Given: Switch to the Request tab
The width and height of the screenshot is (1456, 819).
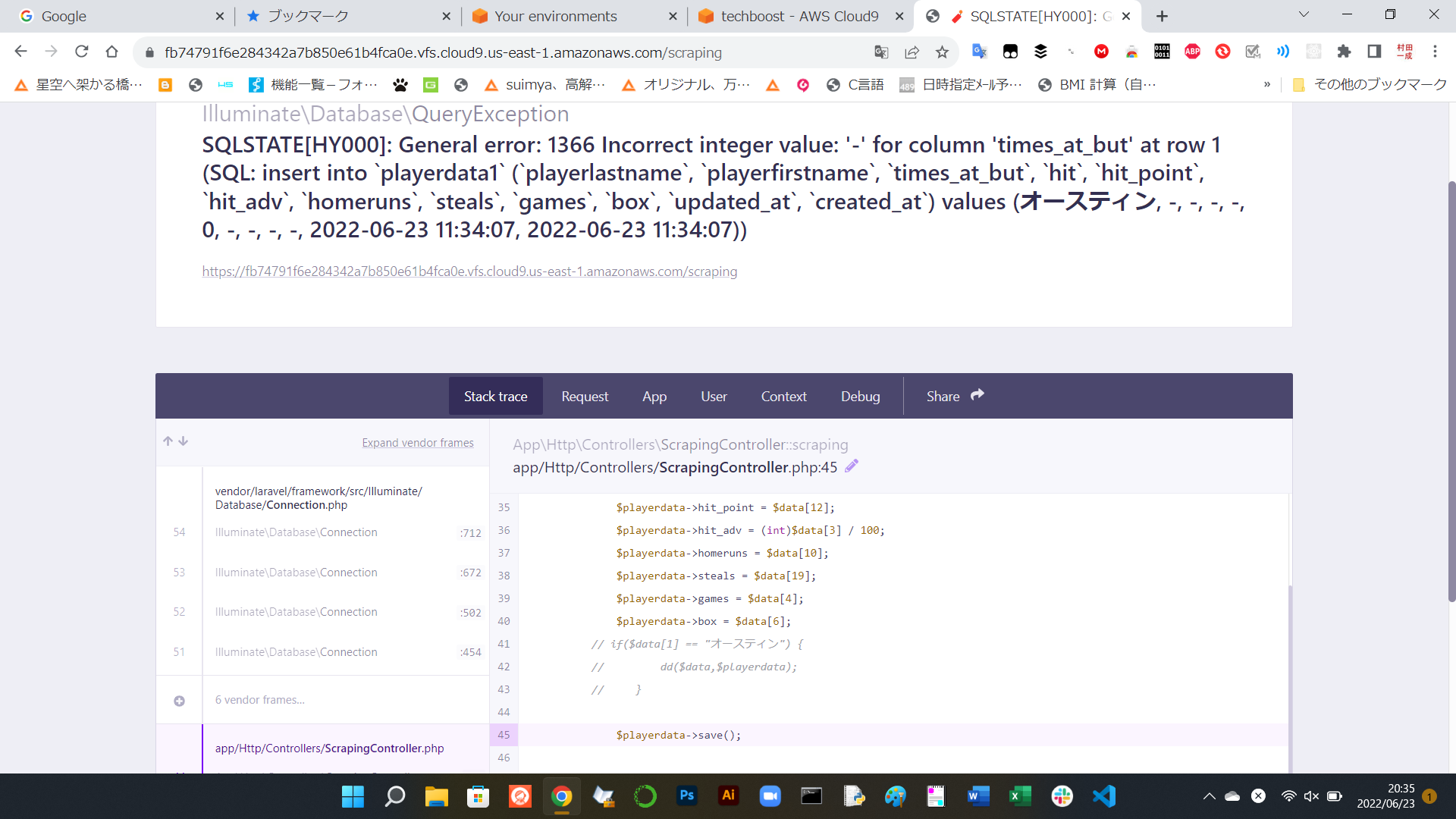Looking at the screenshot, I should (585, 397).
